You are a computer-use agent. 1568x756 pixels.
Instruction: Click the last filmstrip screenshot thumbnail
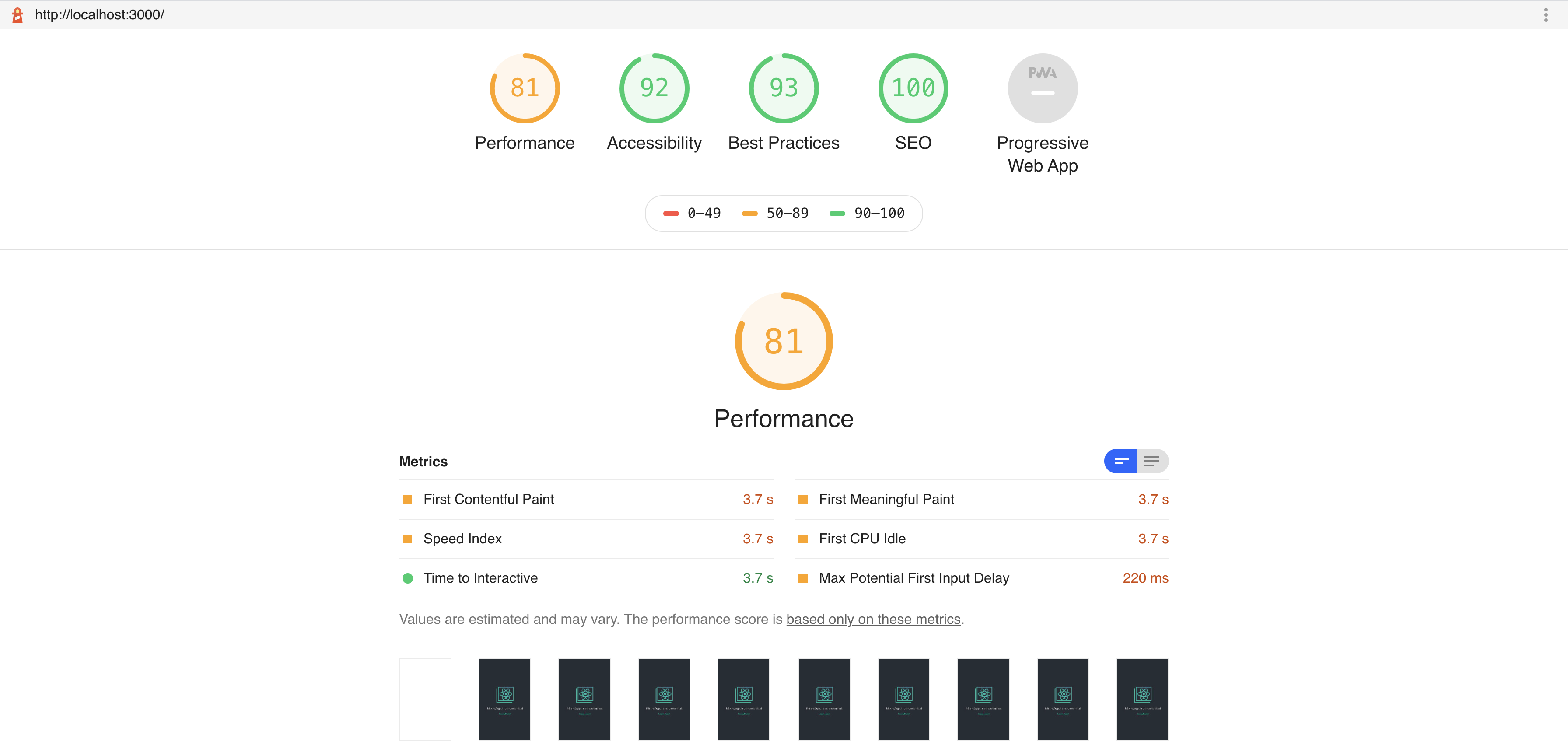tap(1142, 700)
